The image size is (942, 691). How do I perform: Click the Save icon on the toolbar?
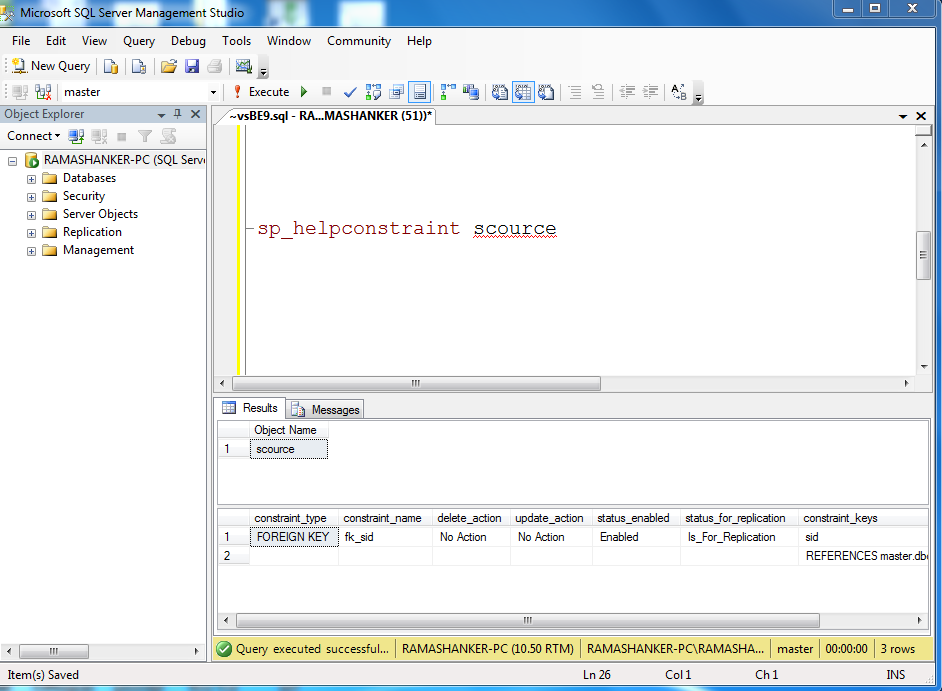pyautogui.click(x=191, y=65)
